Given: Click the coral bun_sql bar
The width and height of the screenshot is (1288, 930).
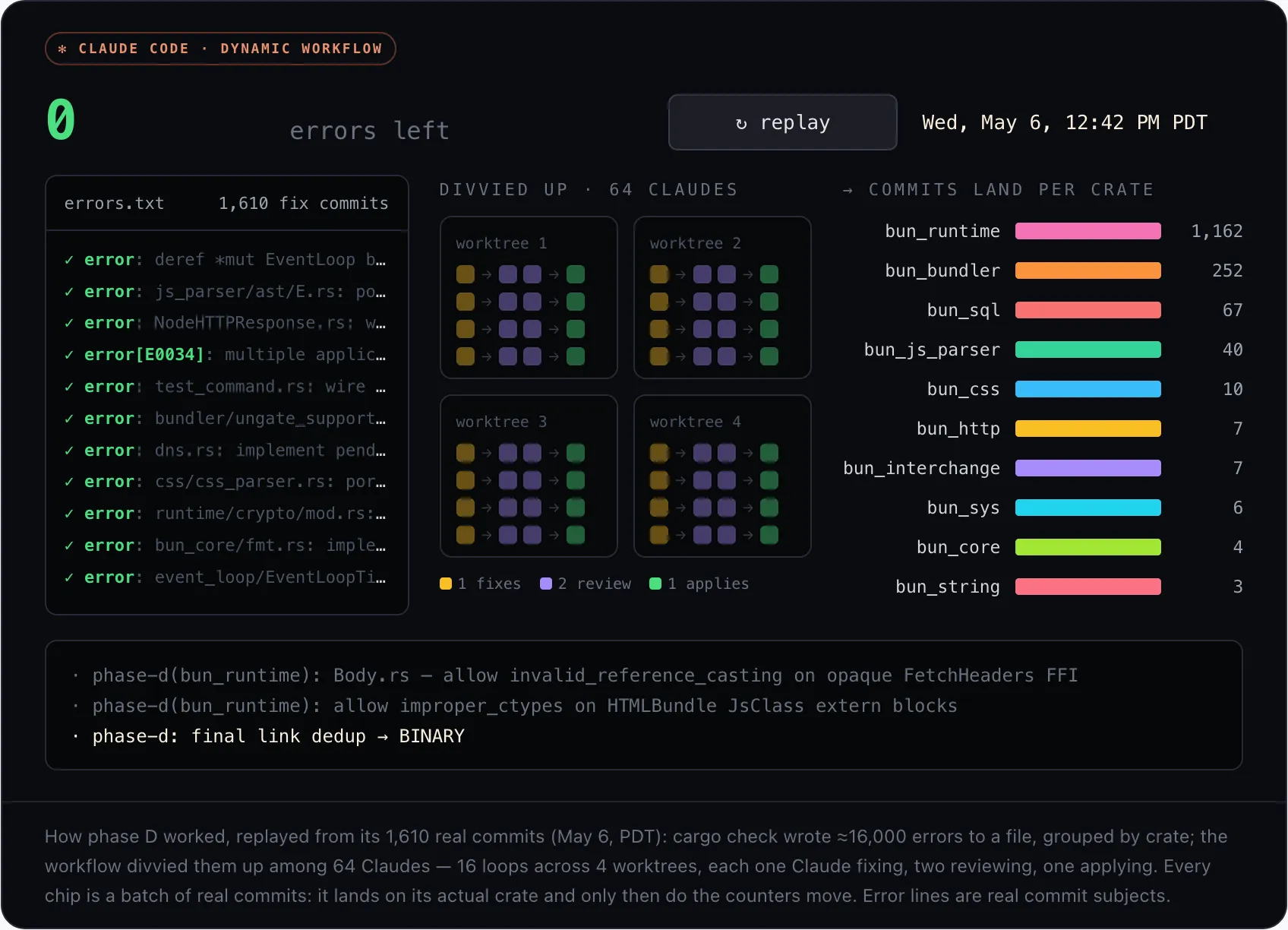Looking at the screenshot, I should 1088,310.
